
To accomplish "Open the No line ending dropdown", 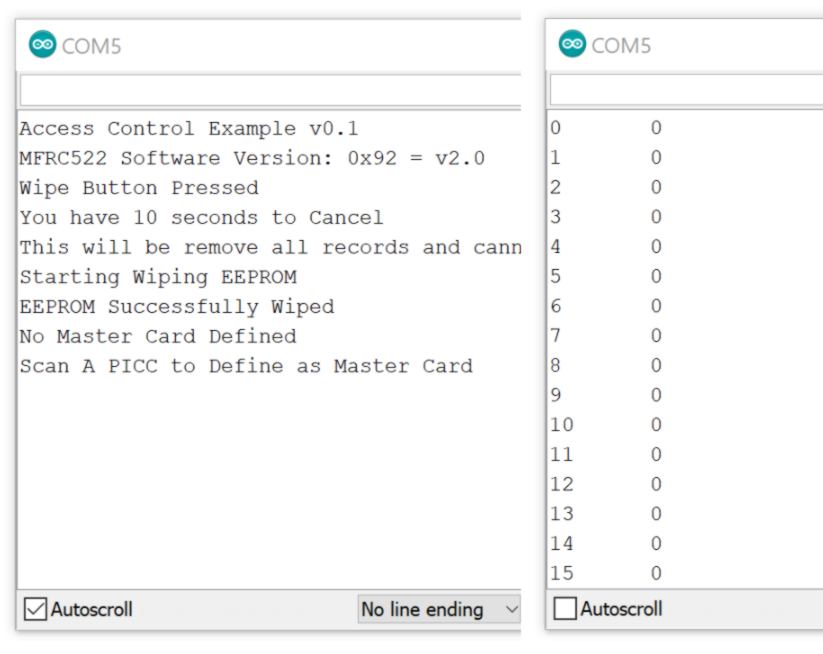I will tap(439, 608).
